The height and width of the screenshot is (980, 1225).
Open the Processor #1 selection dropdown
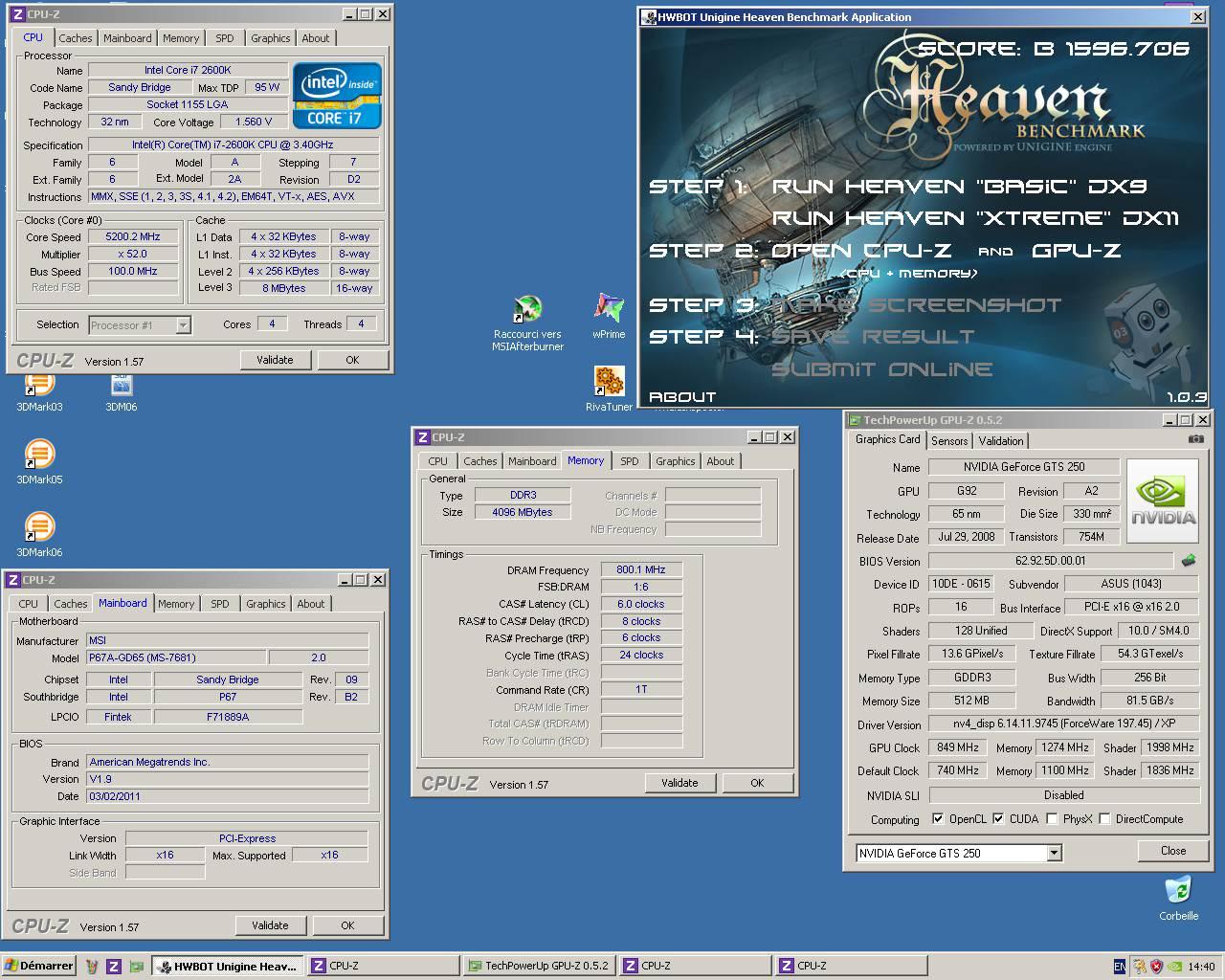tap(183, 325)
